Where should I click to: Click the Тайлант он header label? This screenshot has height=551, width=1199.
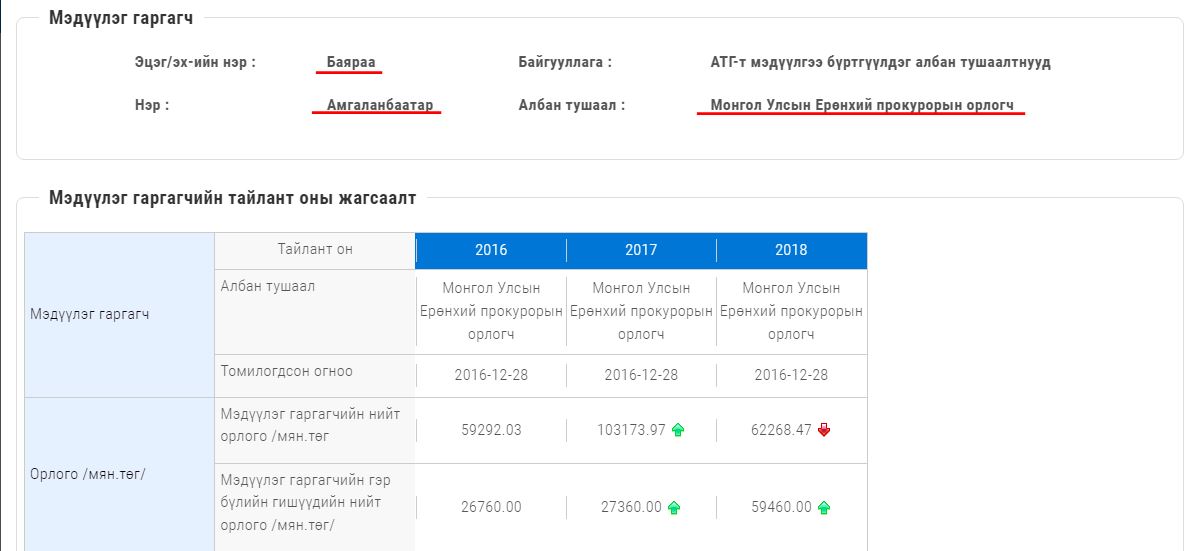click(315, 249)
